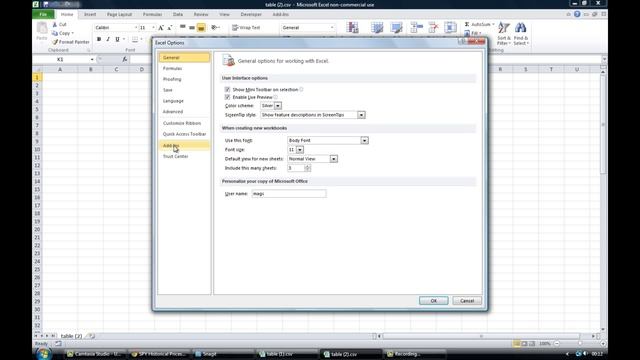Toggle Bold formatting
Image resolution: width=640 pixels, height=360 pixels.
(x=99, y=39)
